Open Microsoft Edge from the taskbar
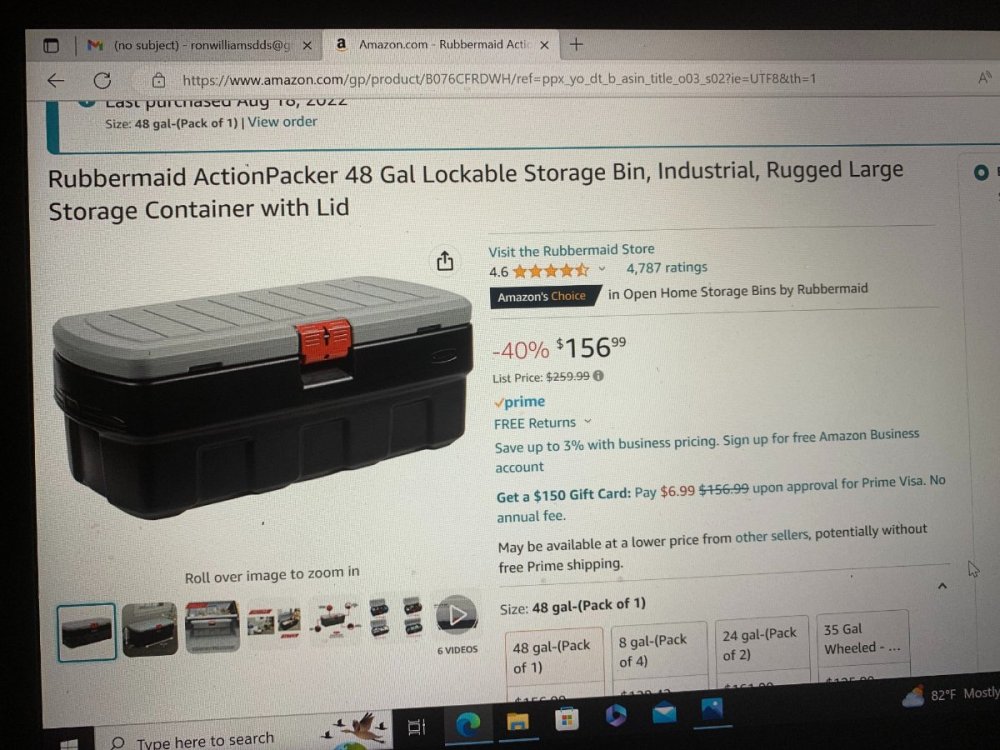 (469, 724)
